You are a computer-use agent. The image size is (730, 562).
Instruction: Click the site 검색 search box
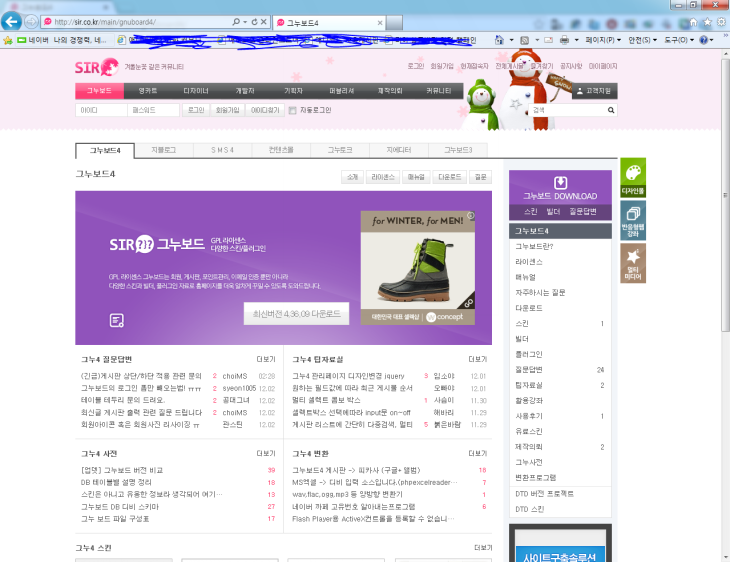coord(568,110)
